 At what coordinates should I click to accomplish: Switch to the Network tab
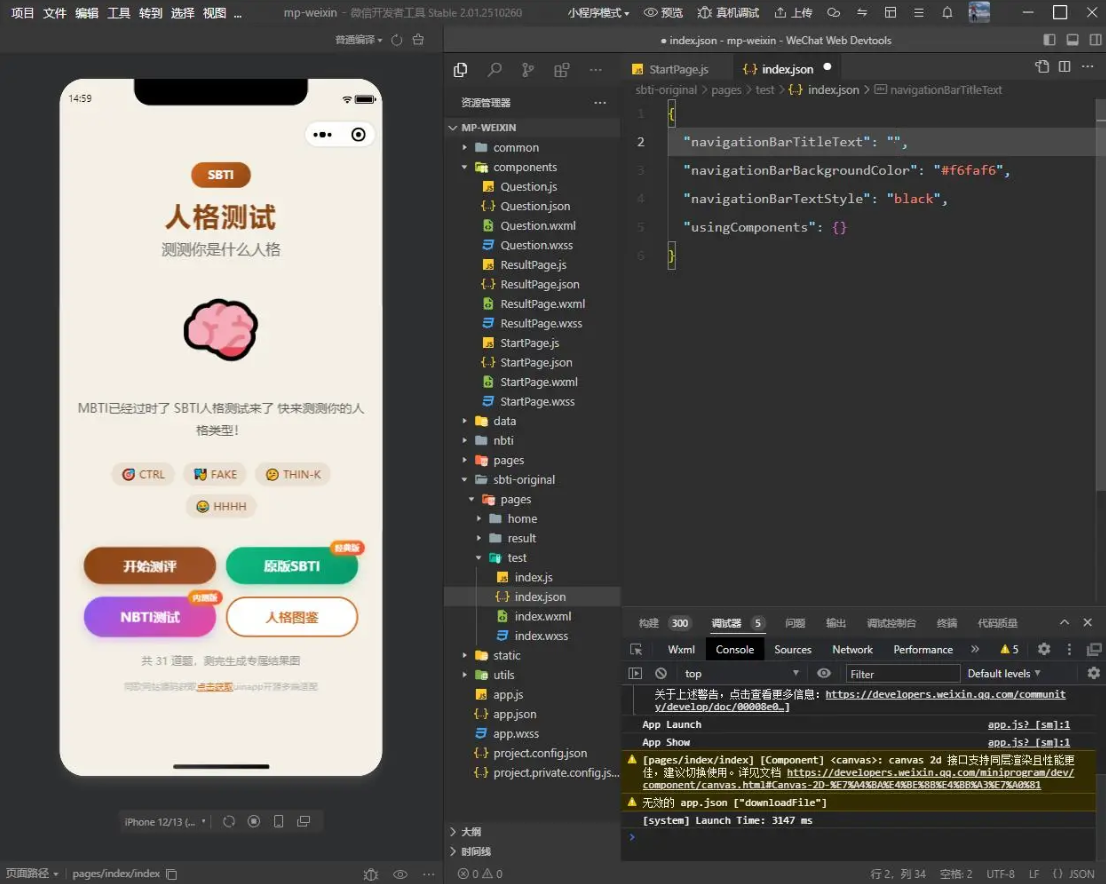tap(852, 649)
